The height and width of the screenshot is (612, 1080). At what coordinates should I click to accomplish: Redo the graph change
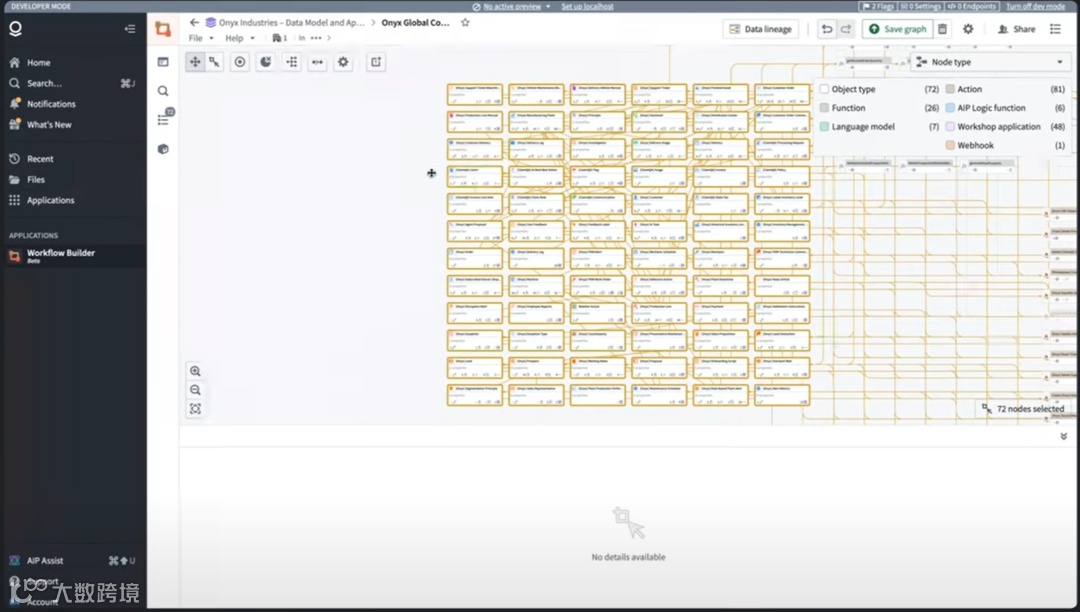846,29
